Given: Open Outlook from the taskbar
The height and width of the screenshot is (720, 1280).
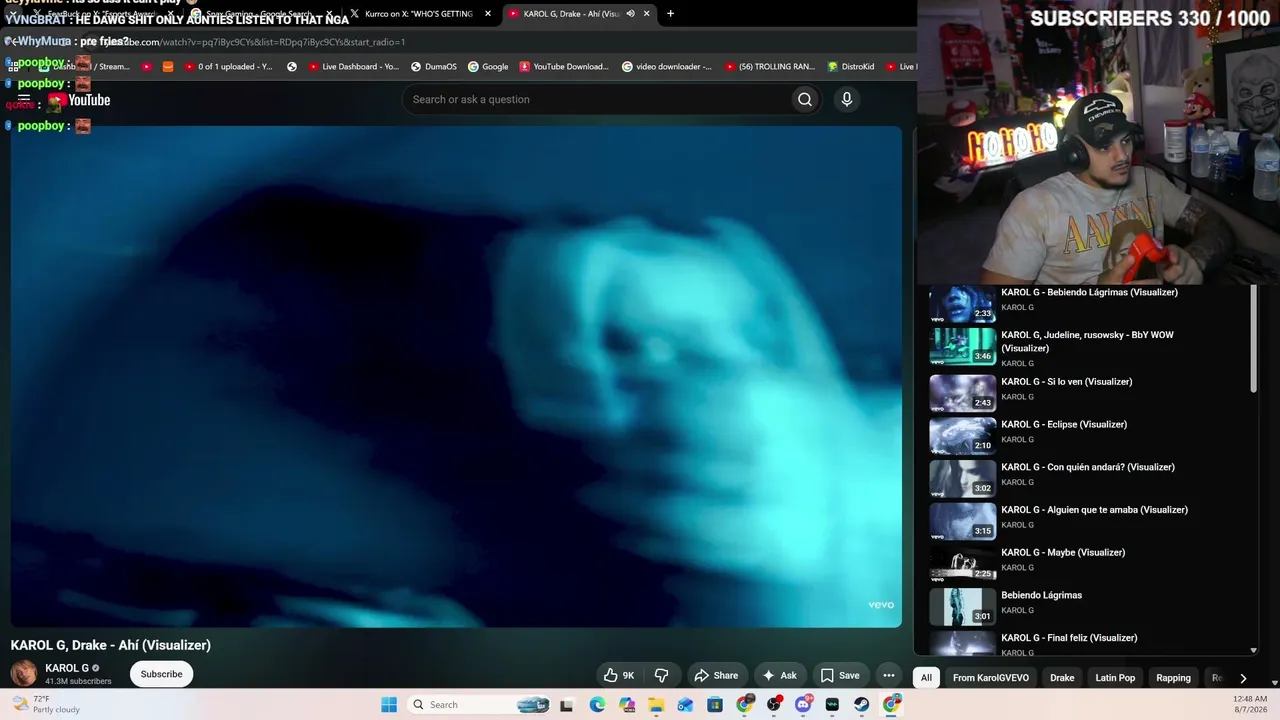Looking at the screenshot, I should pos(685,705).
